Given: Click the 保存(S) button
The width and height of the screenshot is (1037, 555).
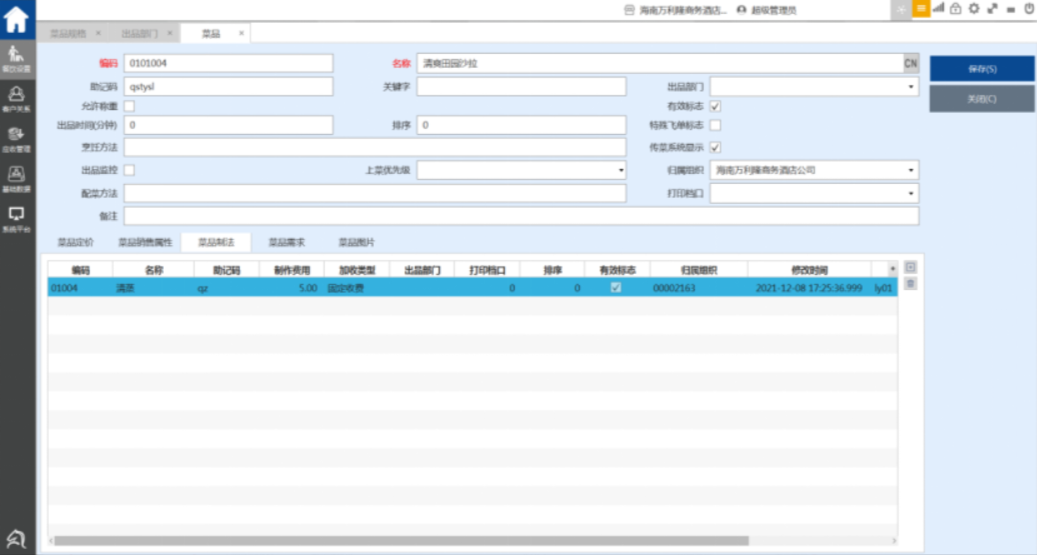Looking at the screenshot, I should coord(982,69).
